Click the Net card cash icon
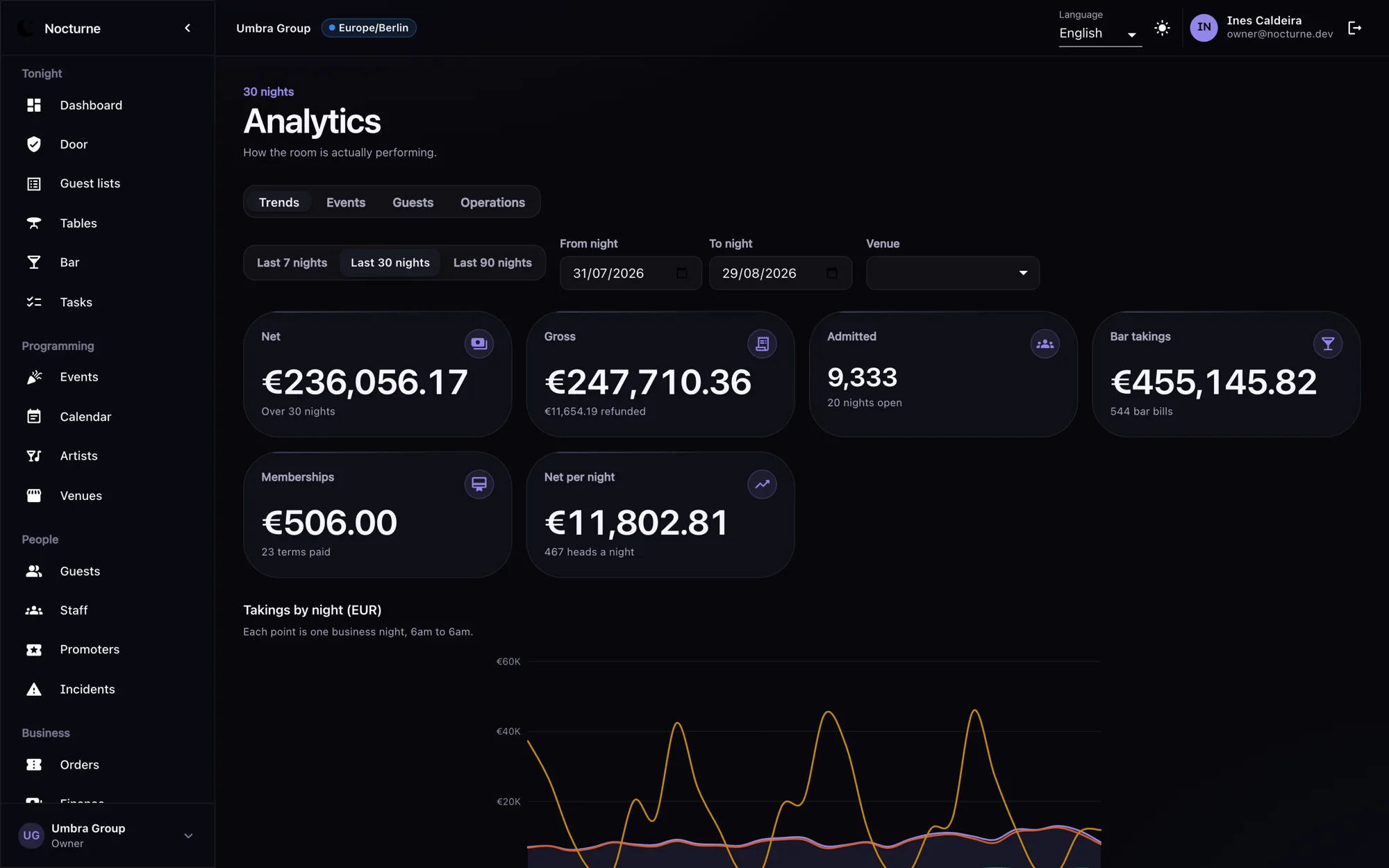 tap(479, 344)
